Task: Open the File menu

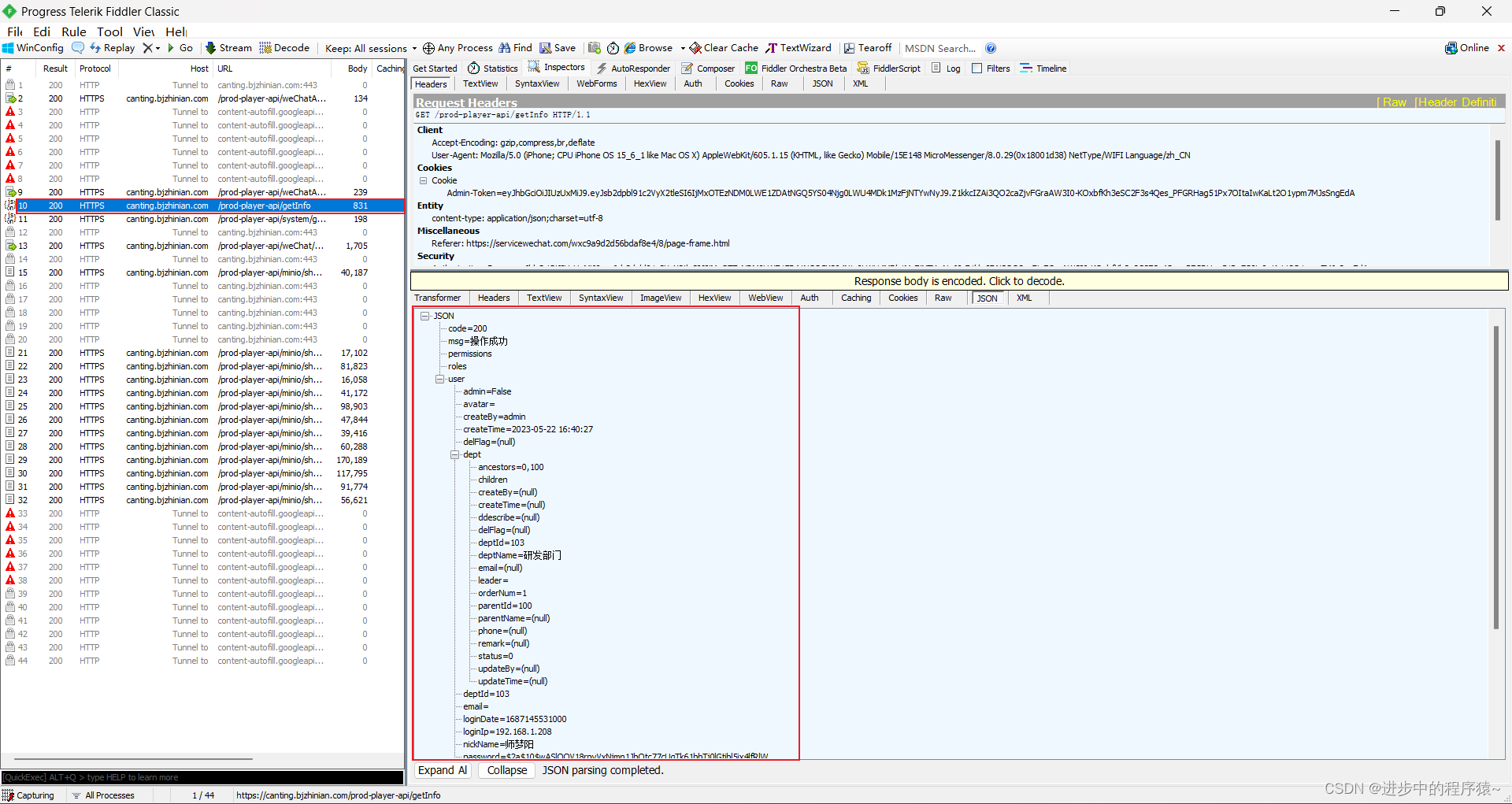Action: (15, 31)
